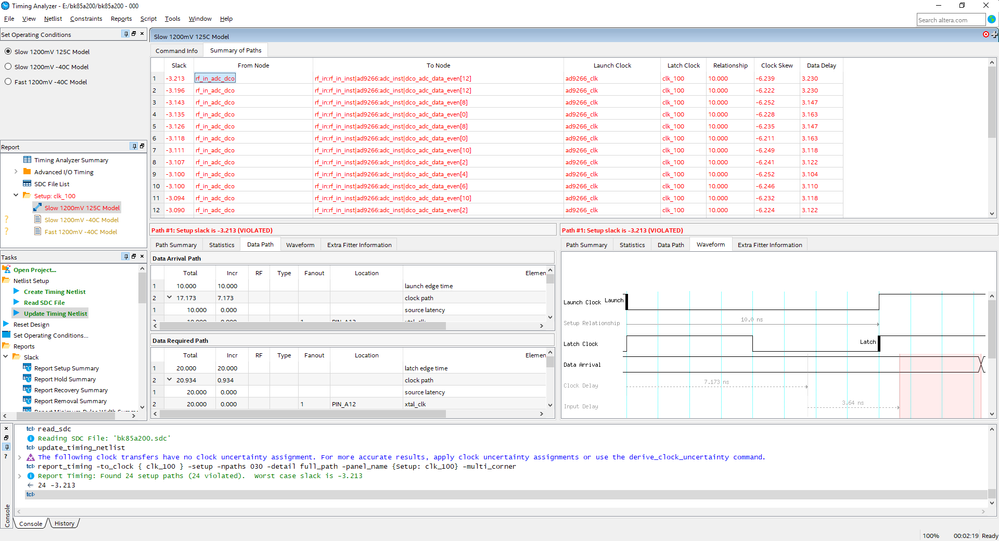The height and width of the screenshot is (541, 999).
Task: Select the Slow 1200mV 125C Model radio button
Action: tap(9, 51)
